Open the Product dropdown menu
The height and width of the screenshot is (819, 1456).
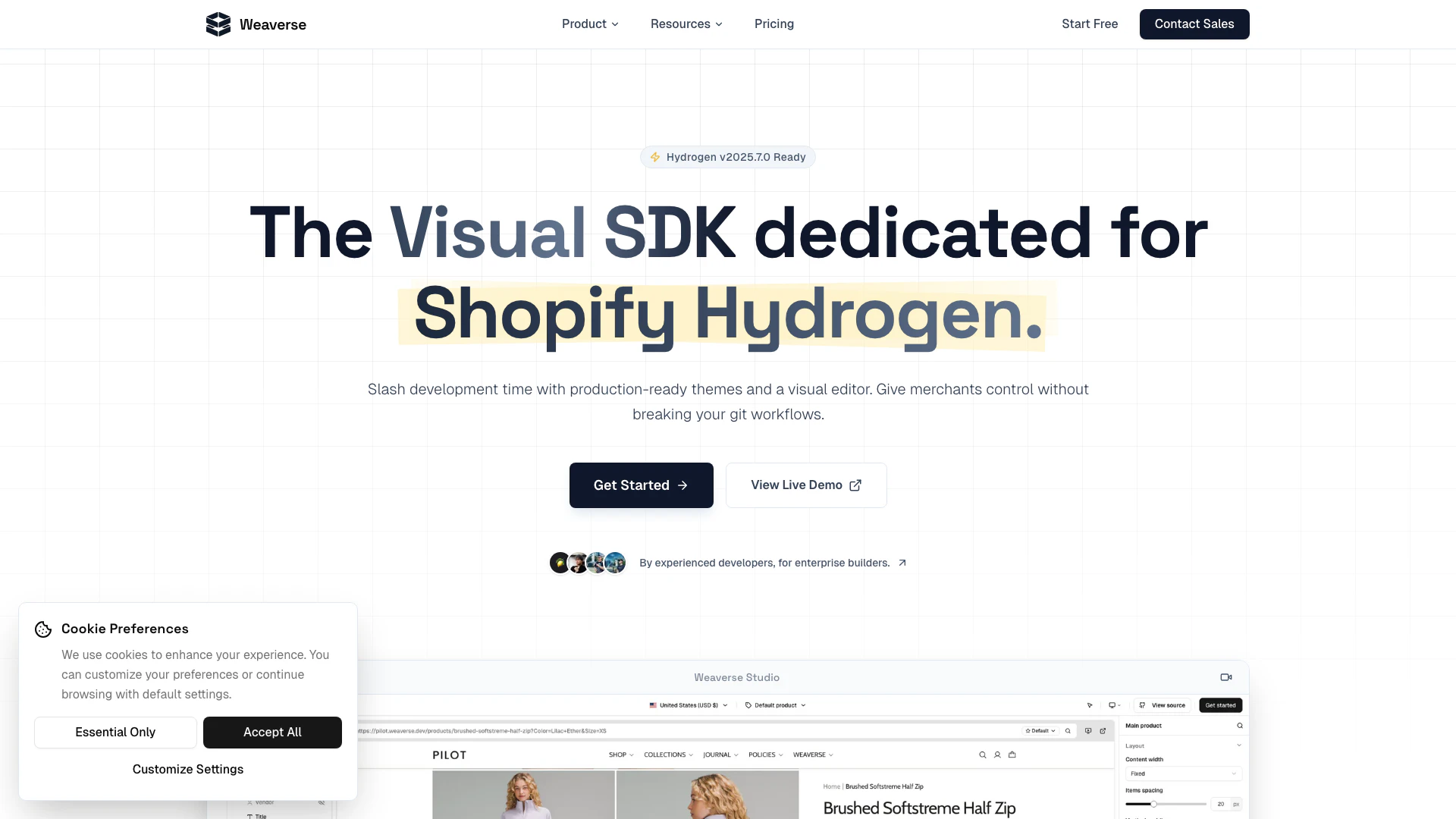pyautogui.click(x=590, y=24)
